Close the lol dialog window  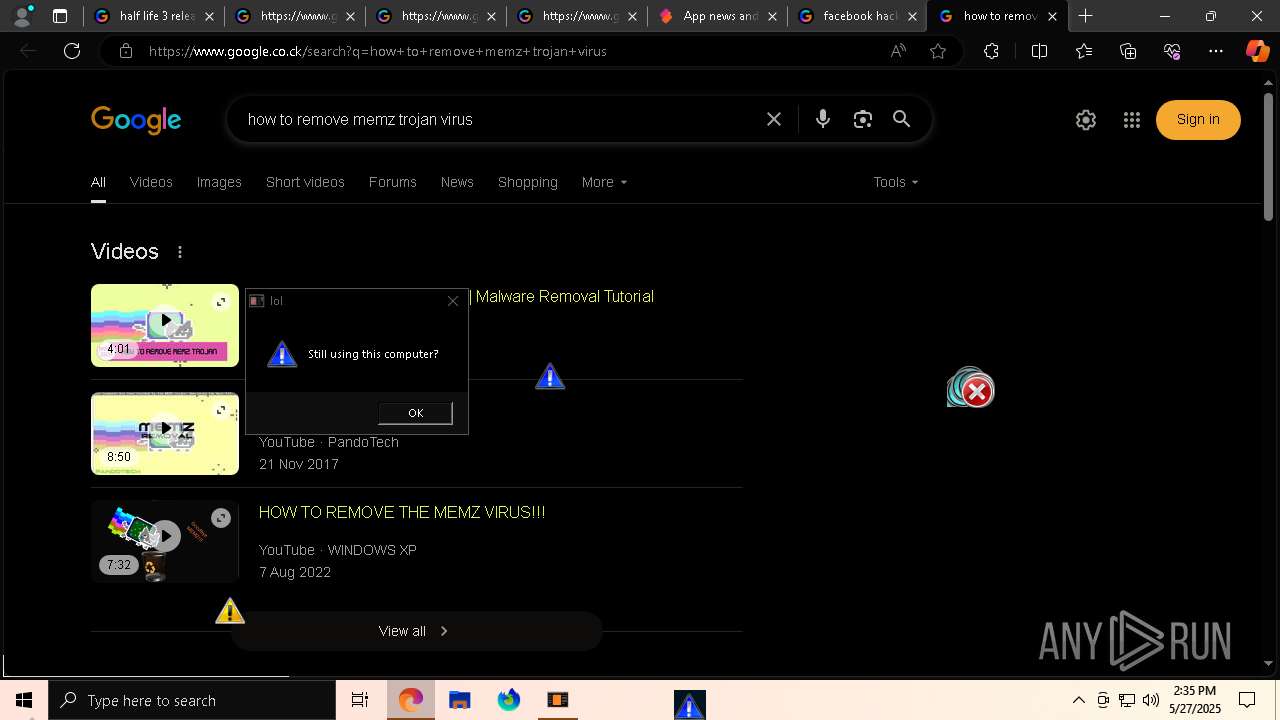tap(453, 300)
